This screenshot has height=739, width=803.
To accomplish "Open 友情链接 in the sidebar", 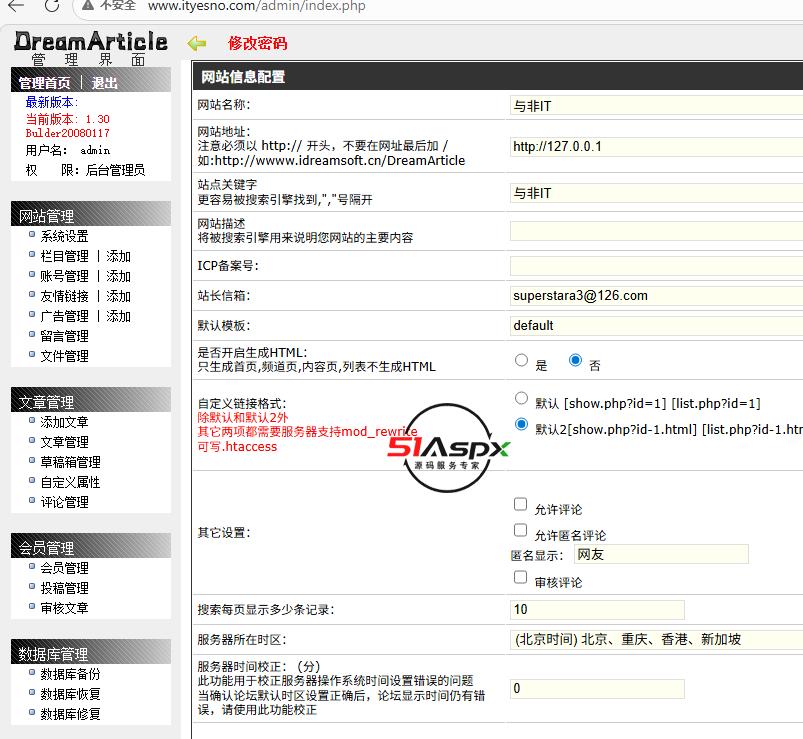I will (x=65, y=296).
